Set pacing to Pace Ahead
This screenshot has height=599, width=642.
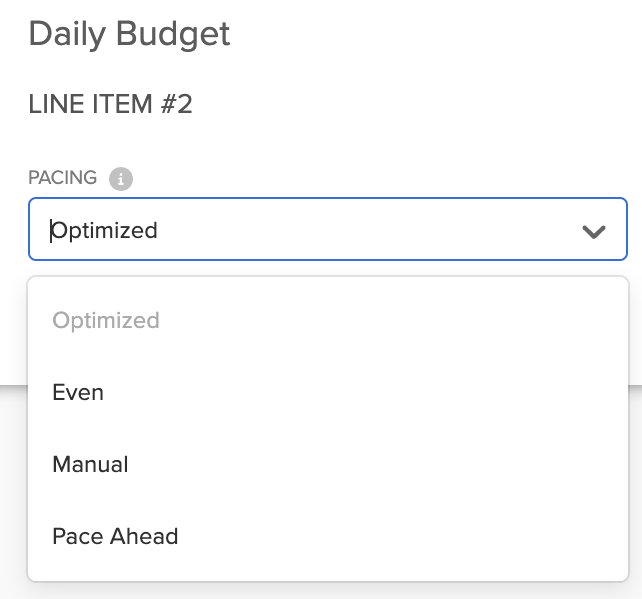click(115, 536)
